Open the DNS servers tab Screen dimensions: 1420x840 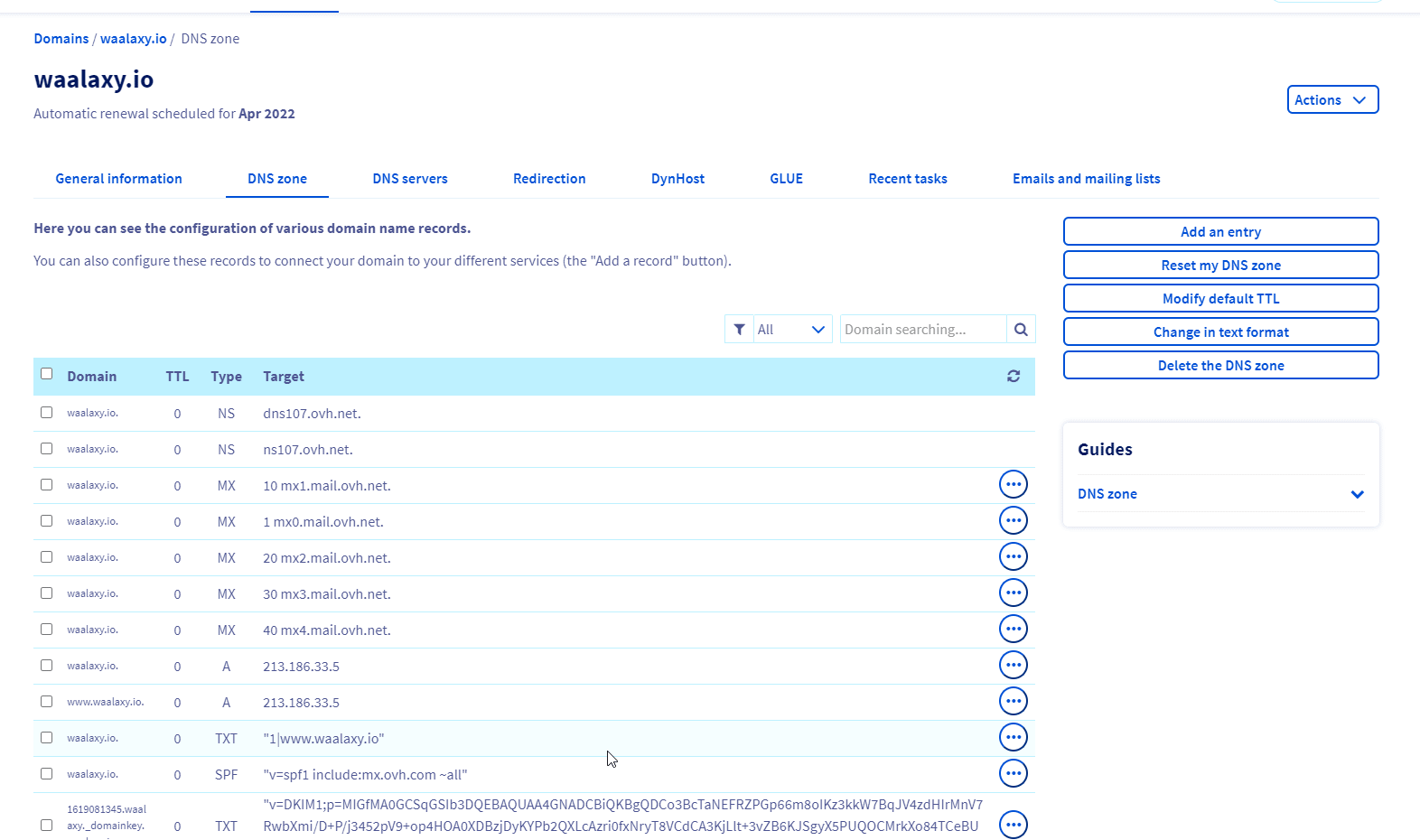pos(410,179)
